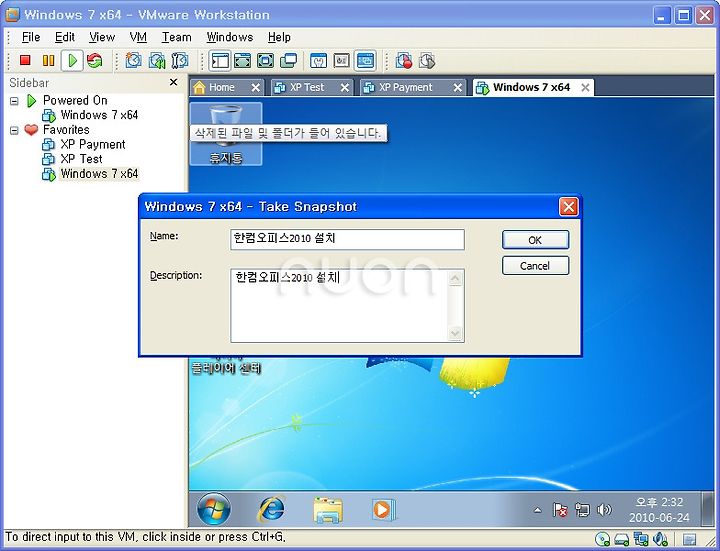The height and width of the screenshot is (551, 720).
Task: Click the network adapter status icon
Action: tap(641, 539)
